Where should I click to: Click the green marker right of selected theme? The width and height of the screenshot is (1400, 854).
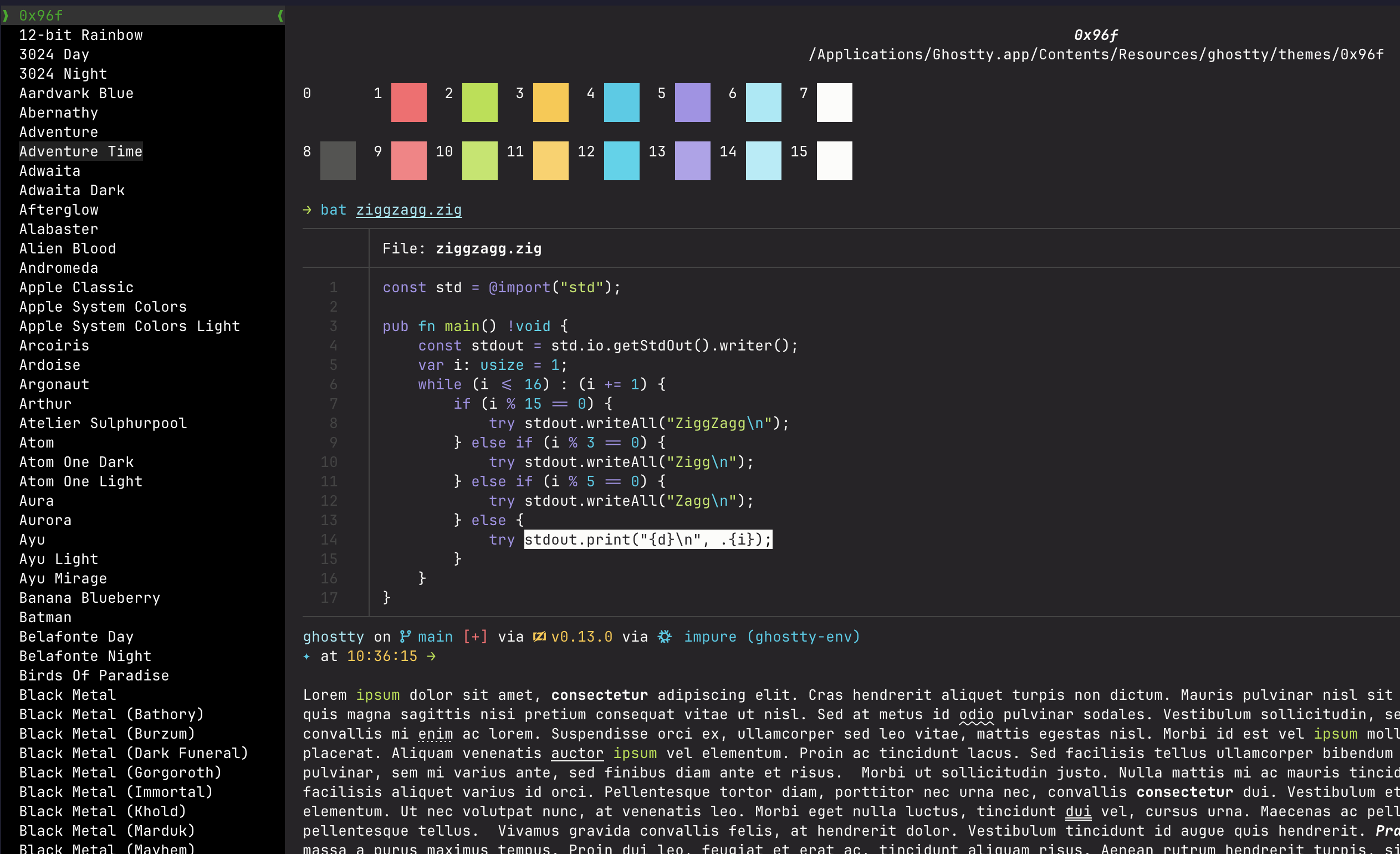point(280,16)
